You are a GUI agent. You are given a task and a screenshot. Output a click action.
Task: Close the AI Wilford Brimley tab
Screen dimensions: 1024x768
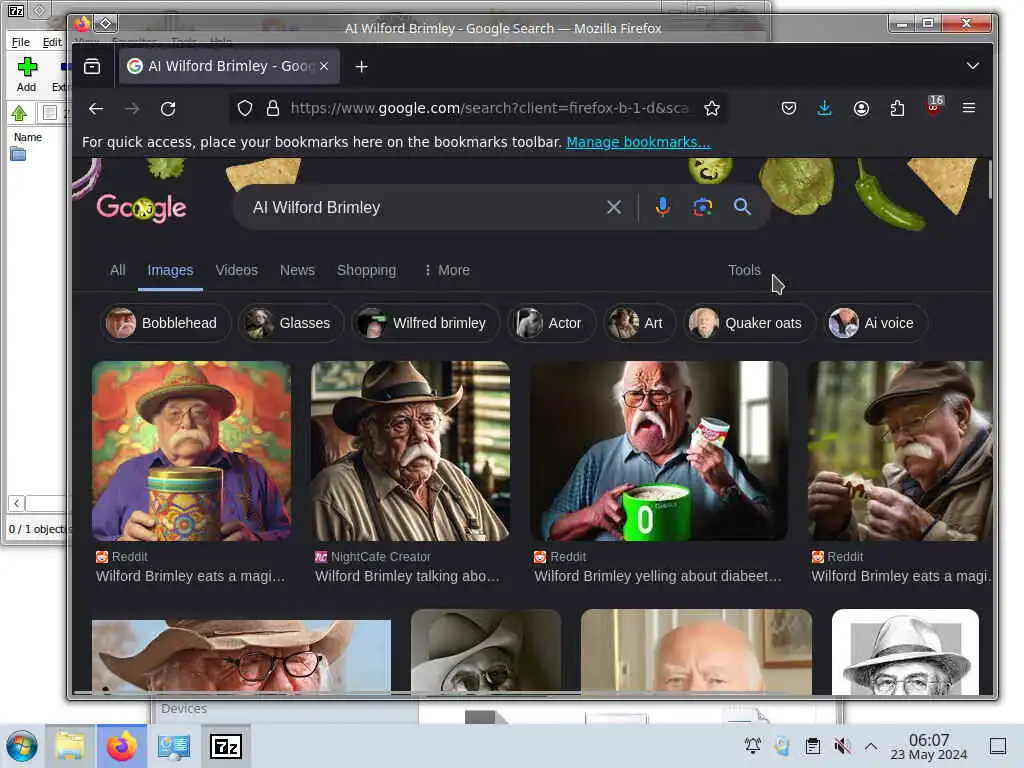coord(324,66)
